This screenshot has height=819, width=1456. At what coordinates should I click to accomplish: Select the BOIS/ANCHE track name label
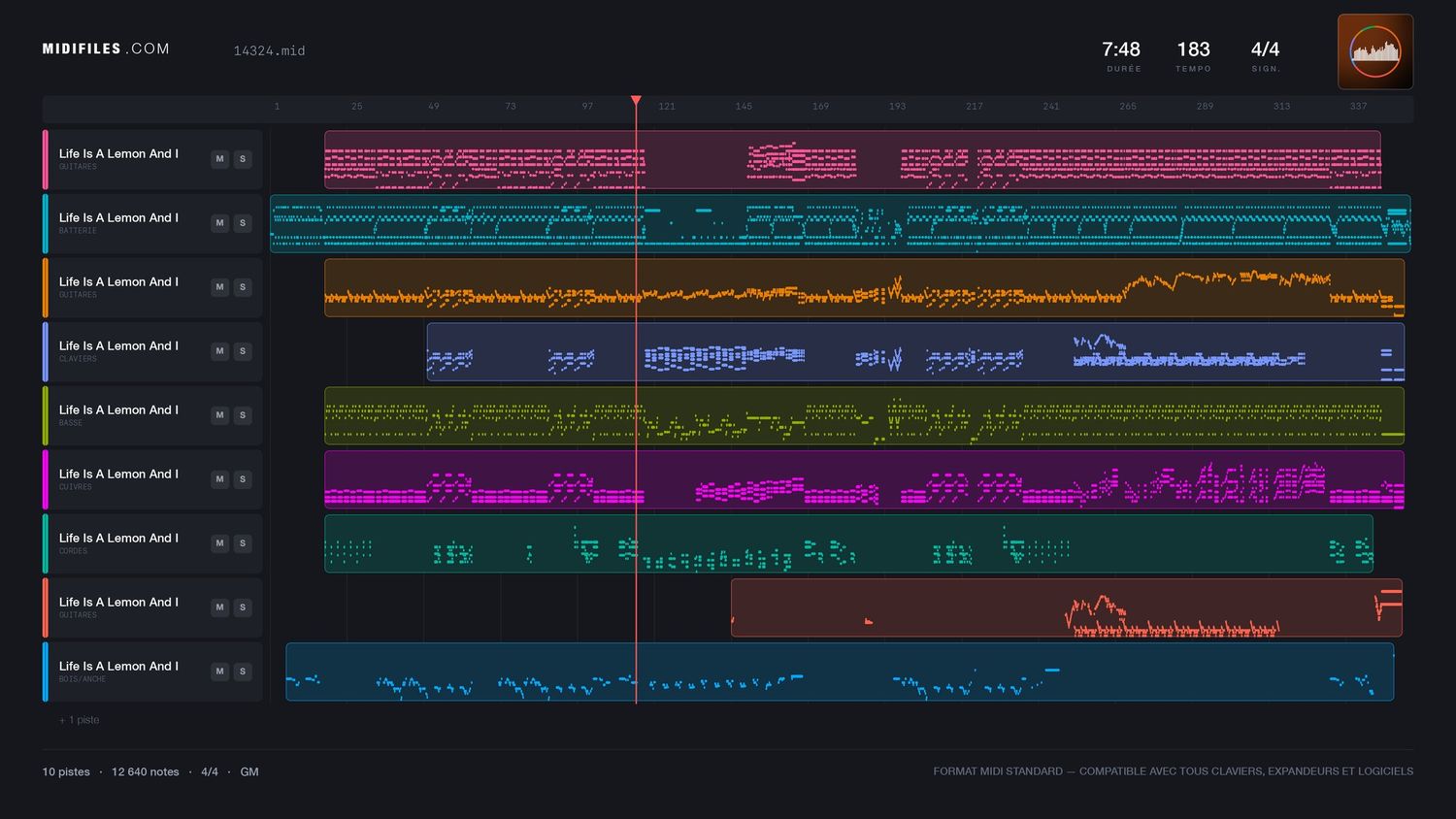click(118, 666)
